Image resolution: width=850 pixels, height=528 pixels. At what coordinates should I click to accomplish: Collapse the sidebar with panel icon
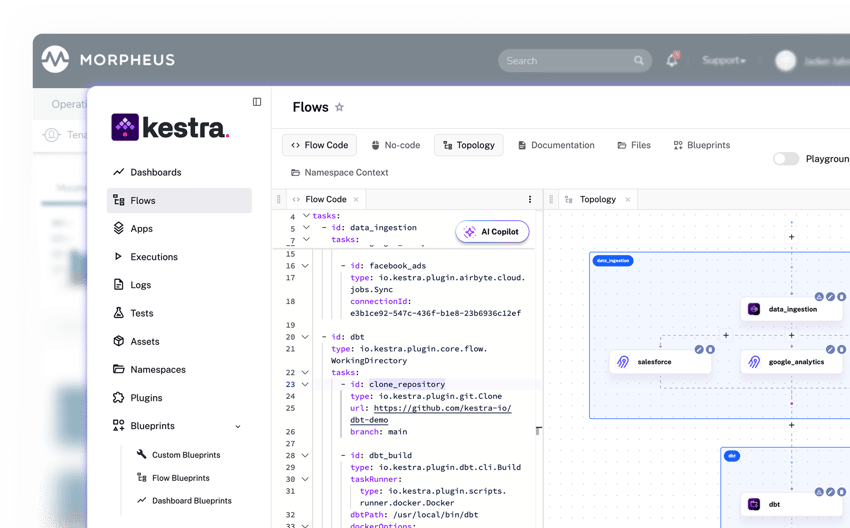pos(257,102)
